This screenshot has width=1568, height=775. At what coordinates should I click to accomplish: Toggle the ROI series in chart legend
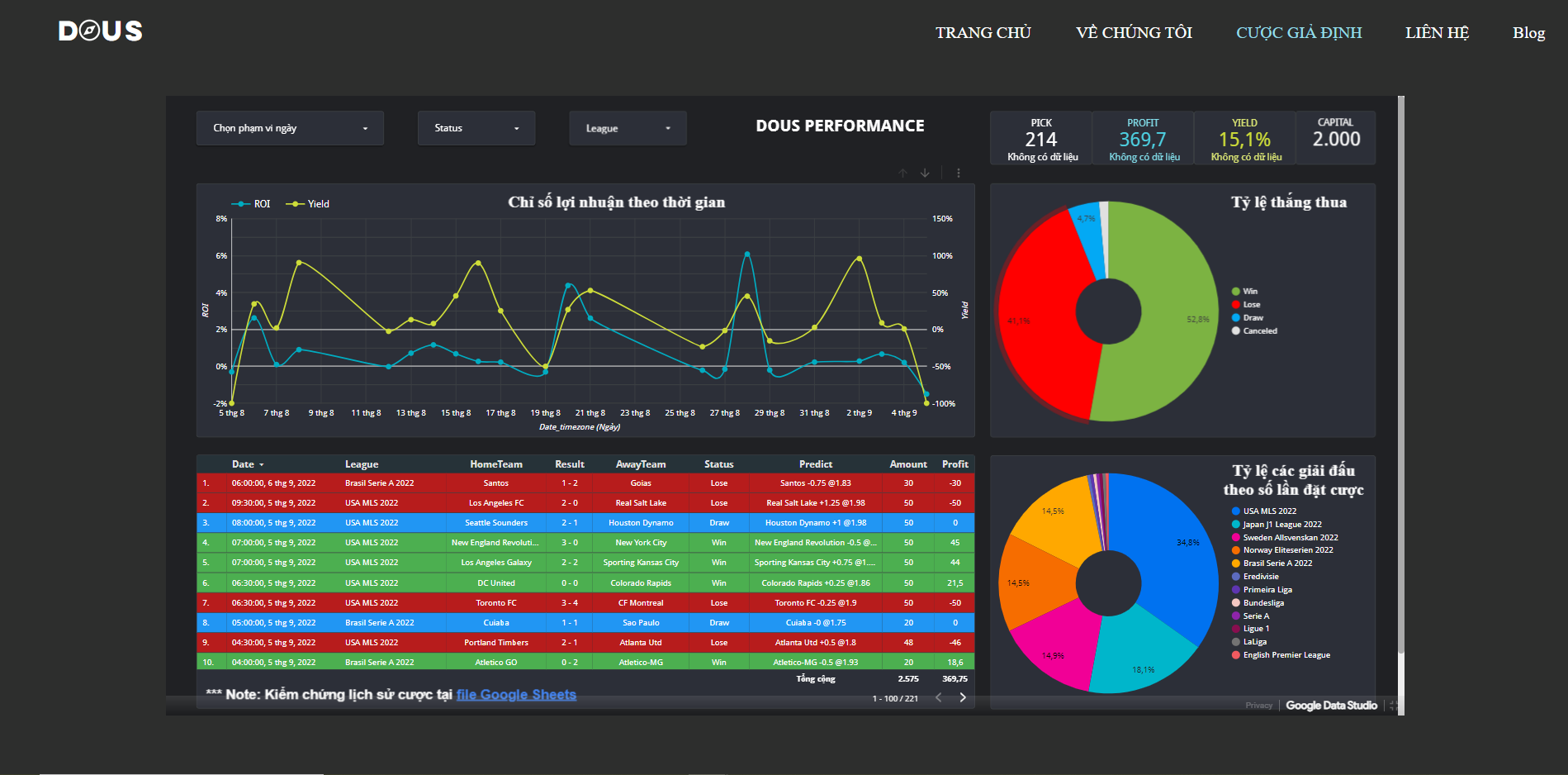252,204
